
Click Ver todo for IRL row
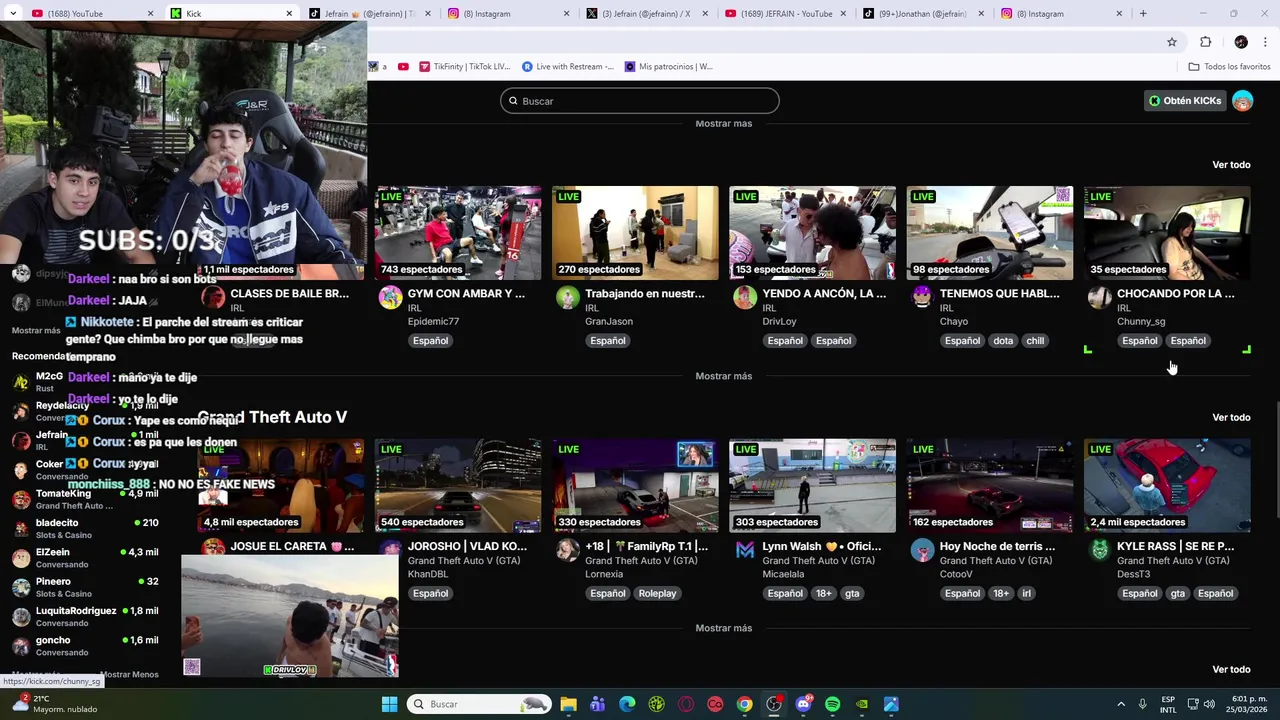tap(1231, 165)
